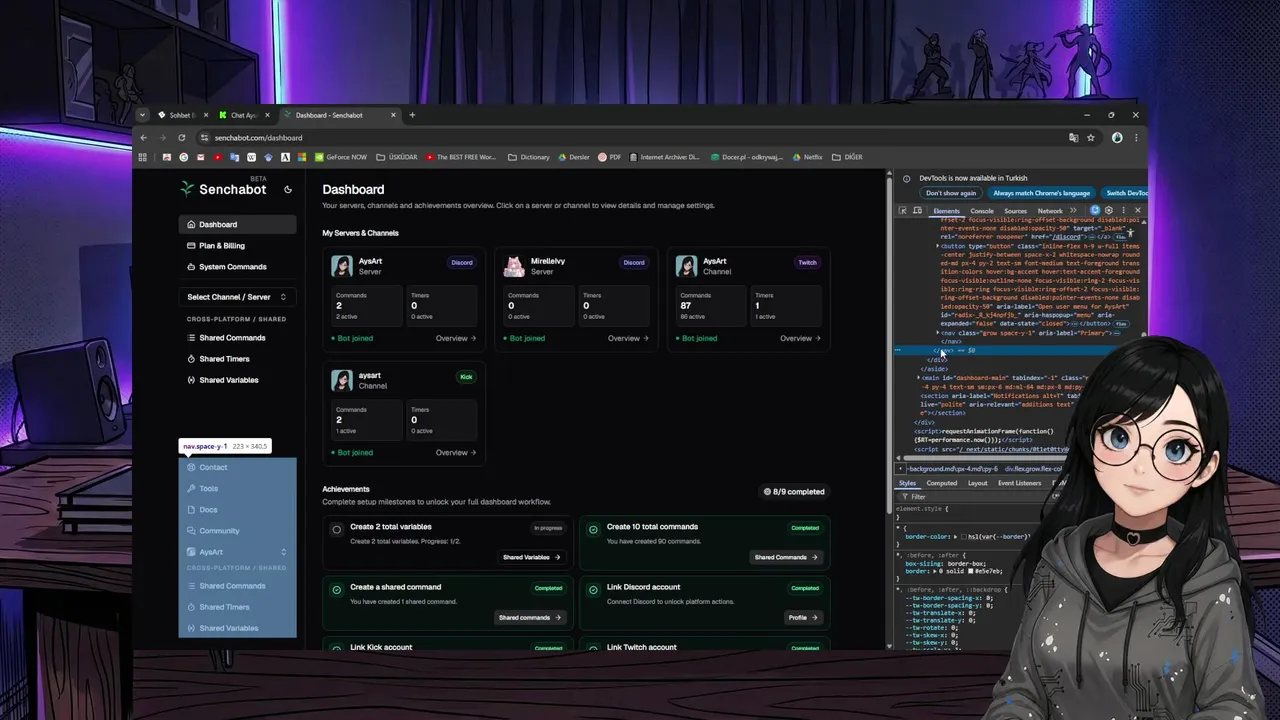The width and height of the screenshot is (1280, 720).
Task: Switch to the Chat Ays browser tab
Action: click(x=243, y=115)
